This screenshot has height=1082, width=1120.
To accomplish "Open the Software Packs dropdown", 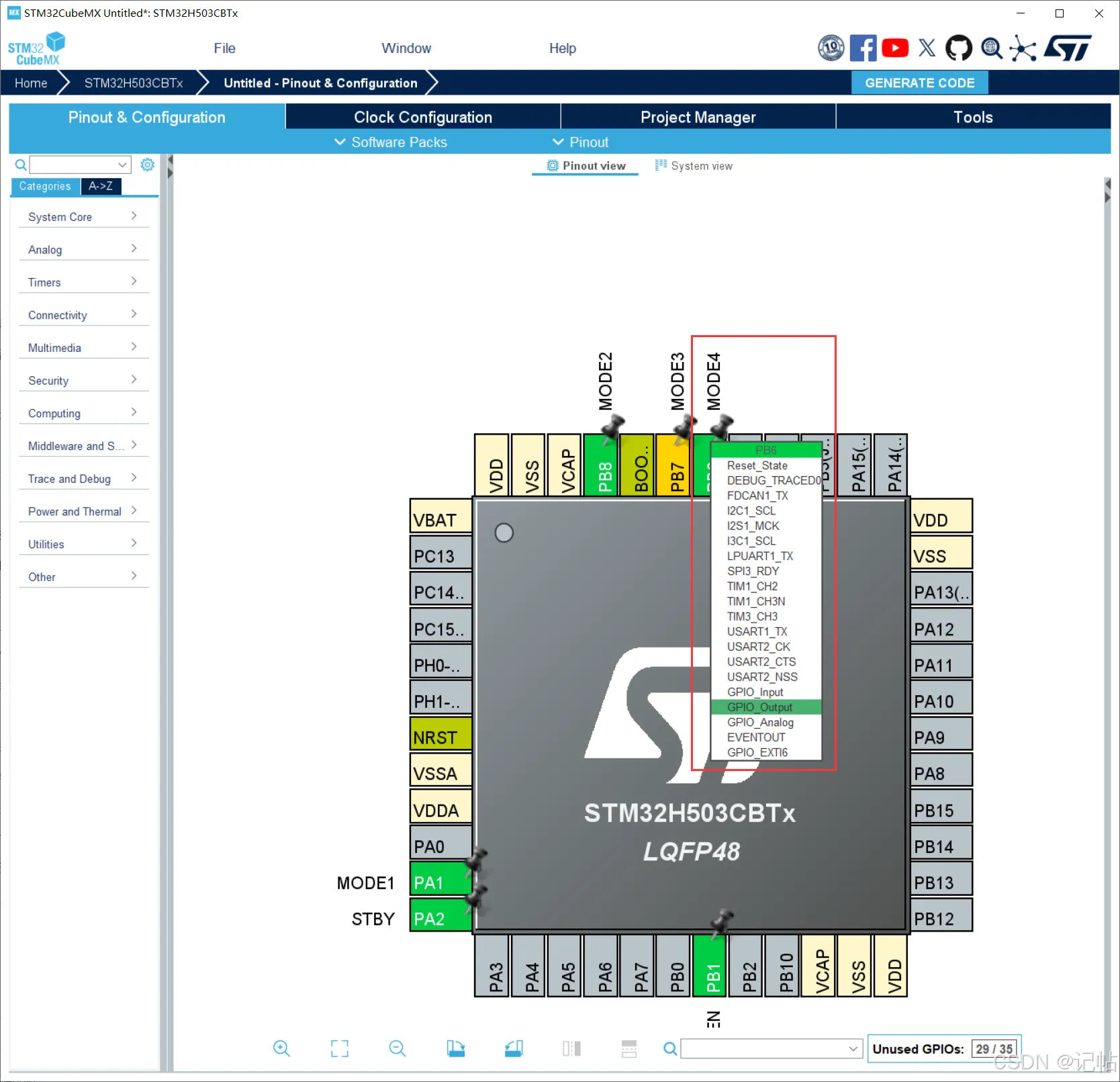I will (391, 142).
